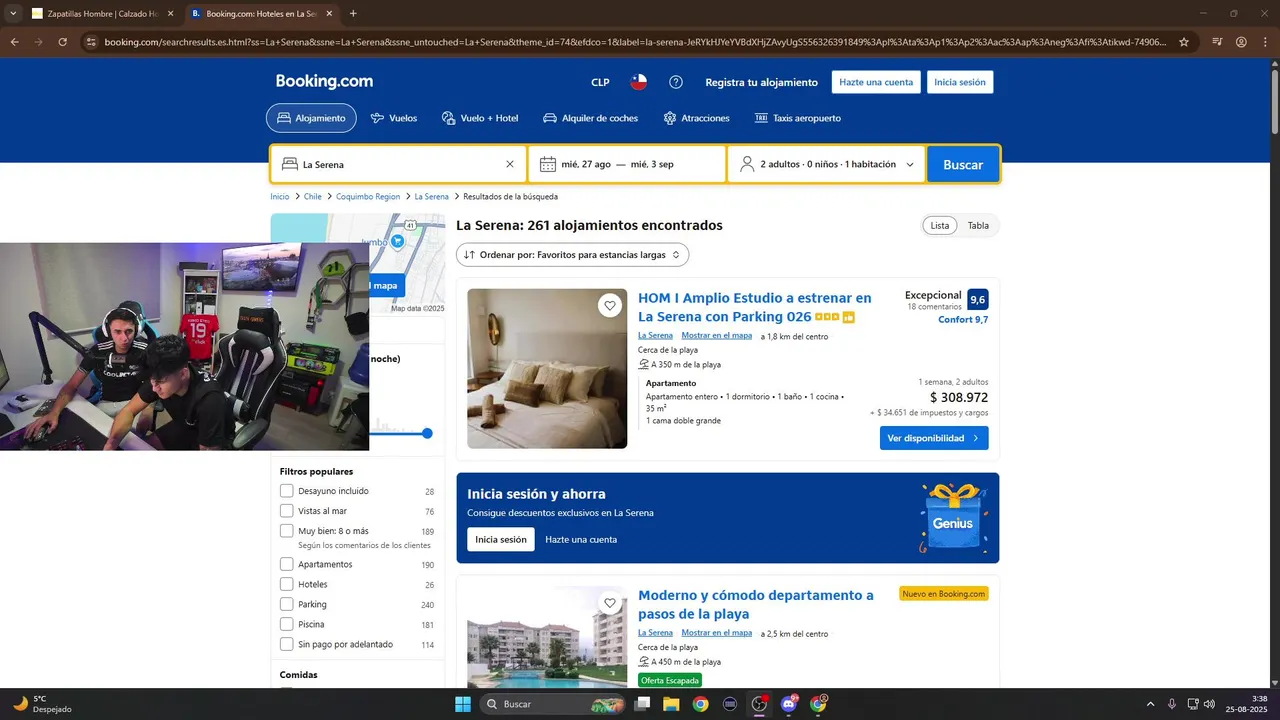Select the Alquiler de coches tab
This screenshot has height=720, width=1280.
(x=590, y=118)
